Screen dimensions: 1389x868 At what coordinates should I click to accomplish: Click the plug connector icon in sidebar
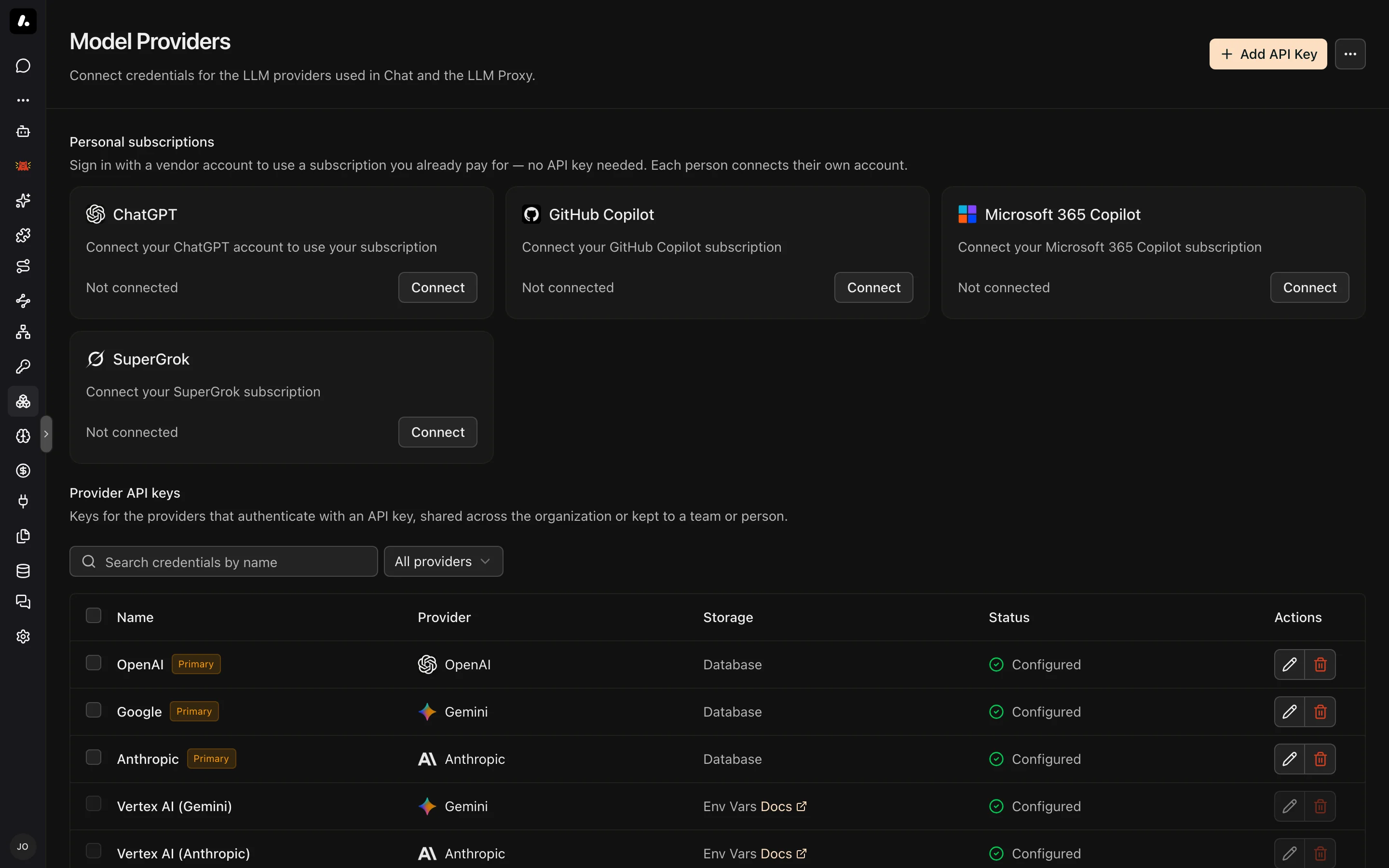[x=23, y=502]
